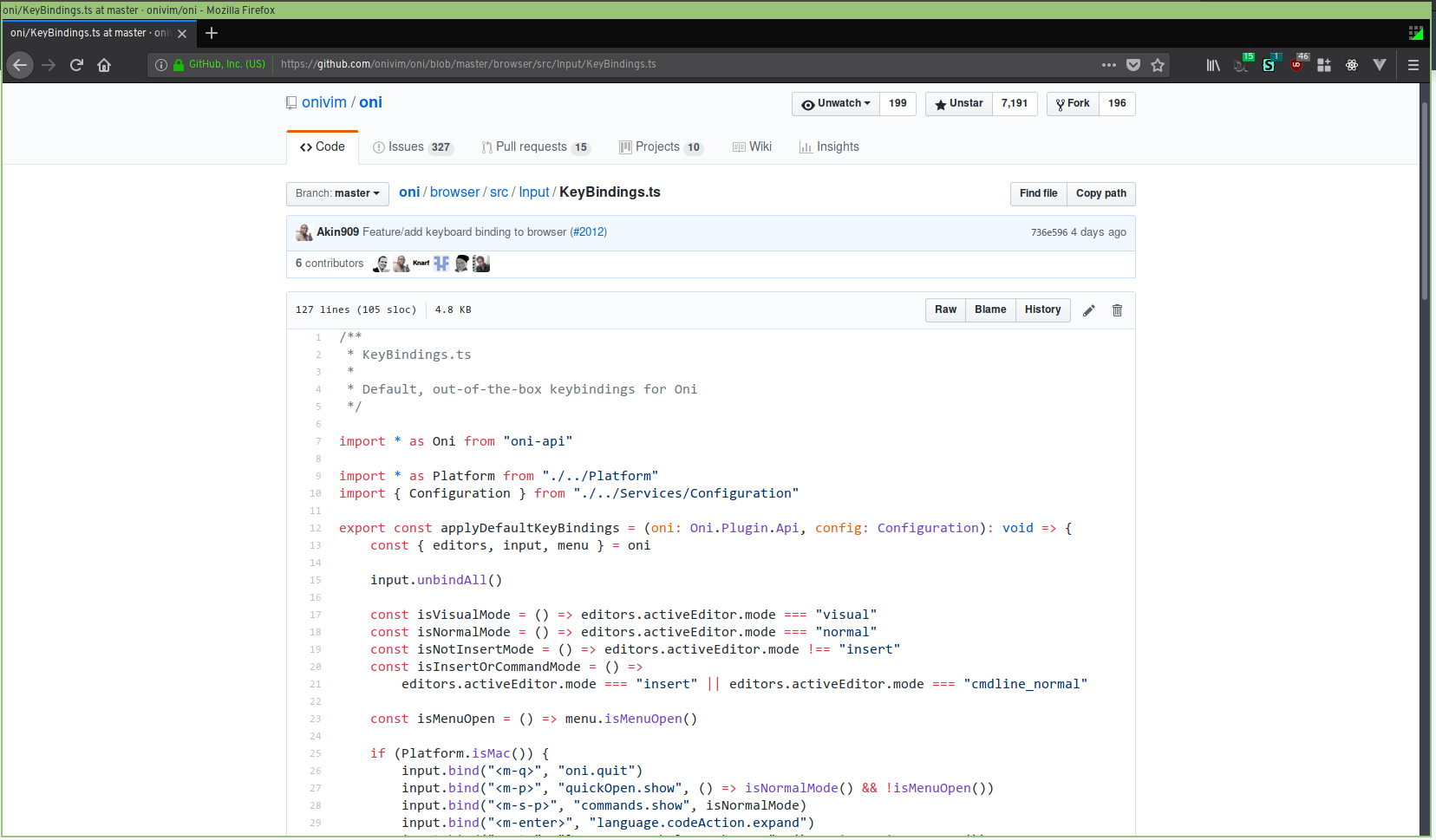The height and width of the screenshot is (840, 1436).
Task: Switch to the Pull requests tab
Action: (535, 147)
